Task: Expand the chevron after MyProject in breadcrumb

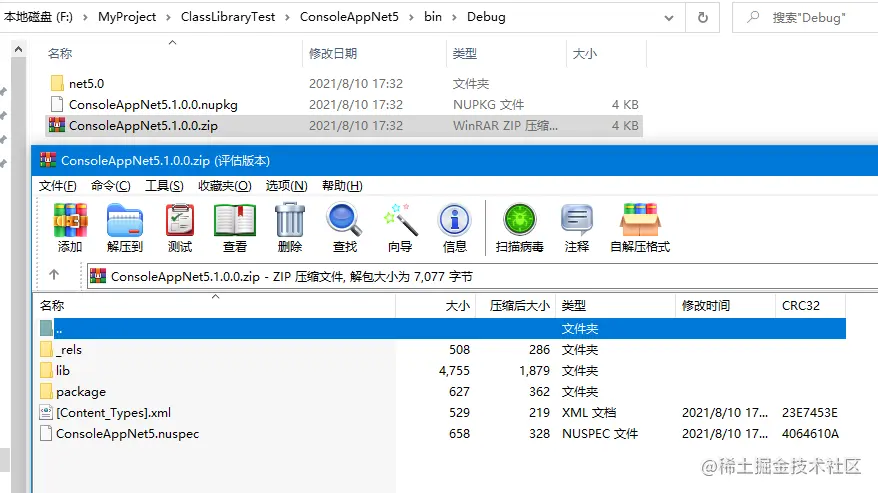Action: point(168,17)
